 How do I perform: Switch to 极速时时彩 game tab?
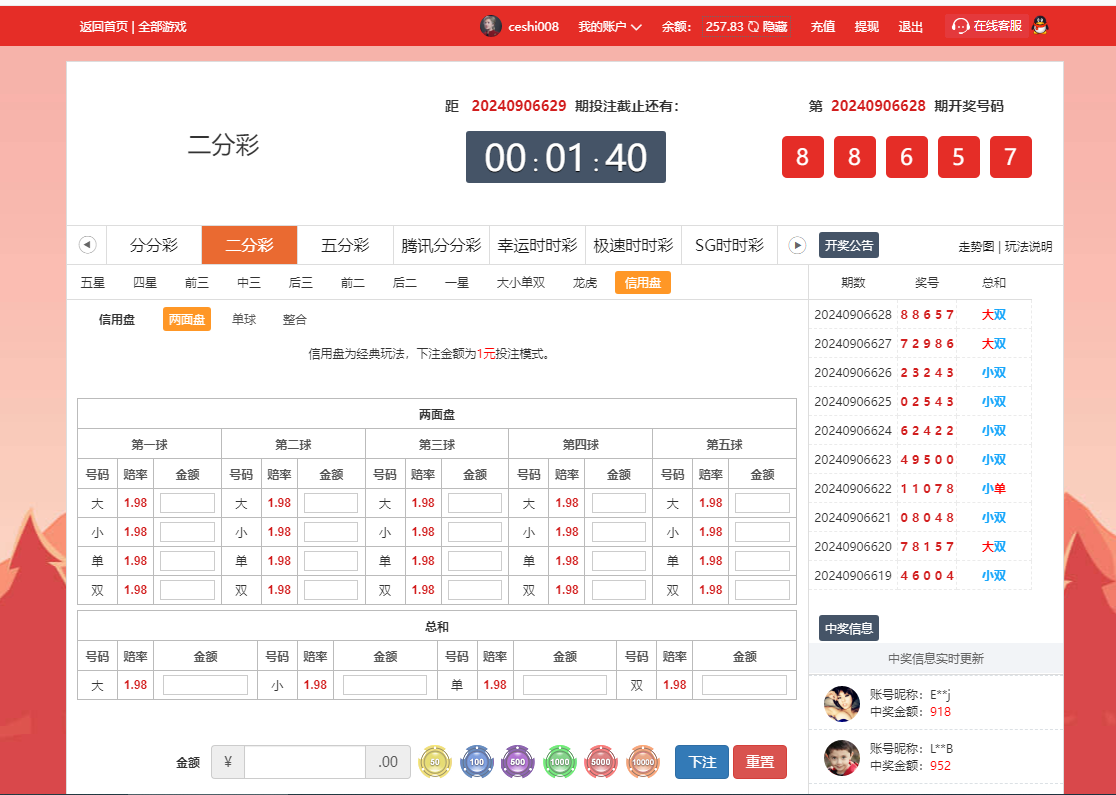tap(633, 246)
